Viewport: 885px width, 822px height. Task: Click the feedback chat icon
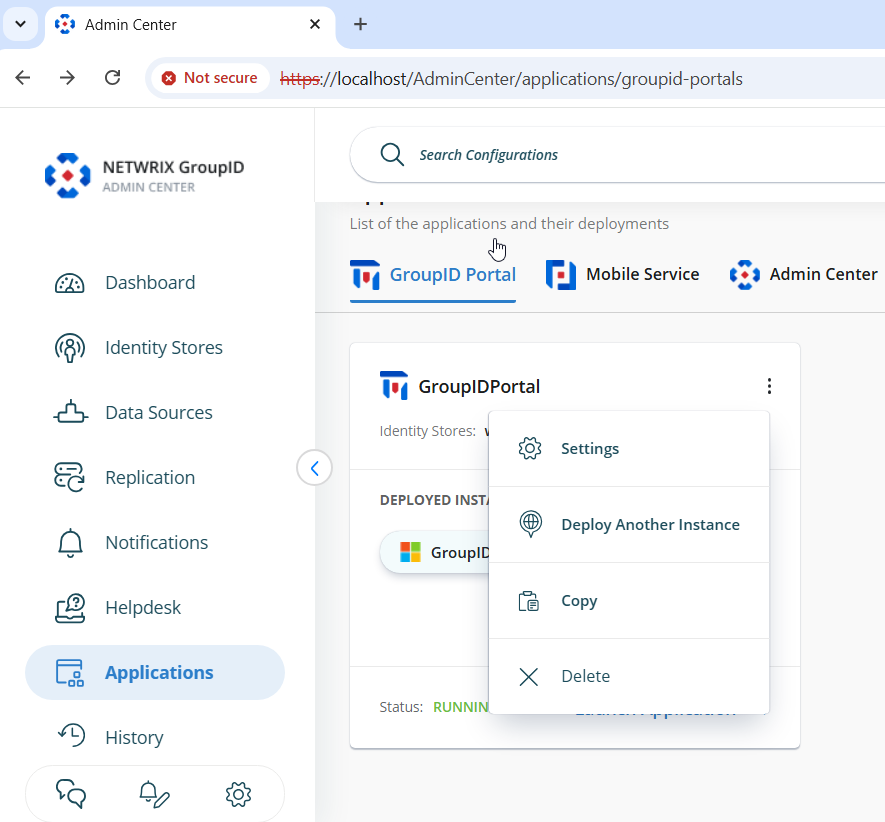[70, 794]
